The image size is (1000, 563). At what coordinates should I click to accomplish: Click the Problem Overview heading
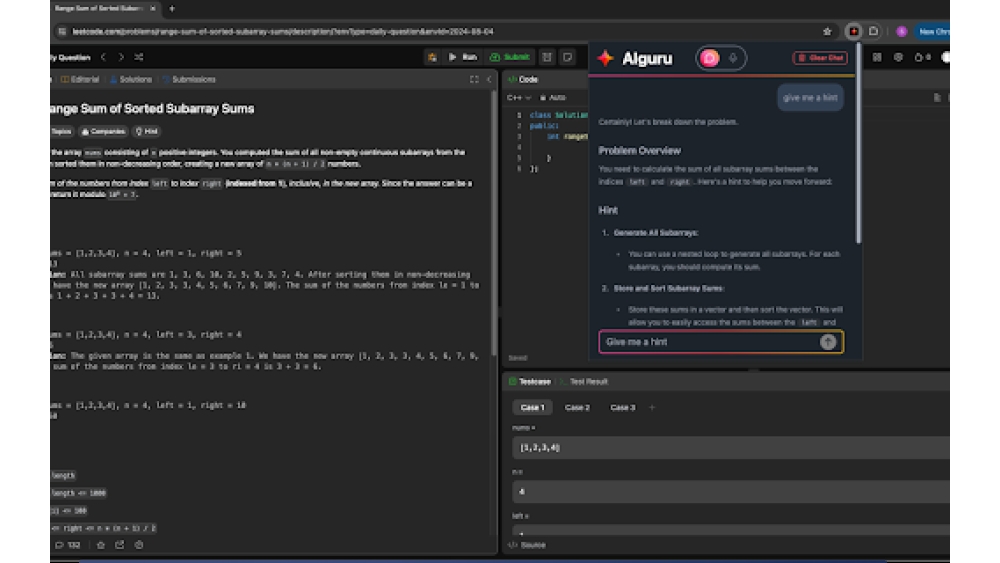pos(640,151)
